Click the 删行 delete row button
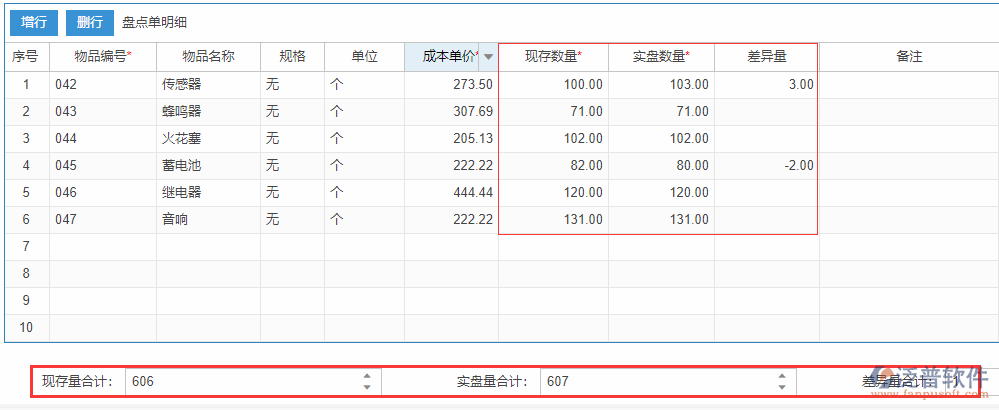The image size is (999, 410). (90, 22)
